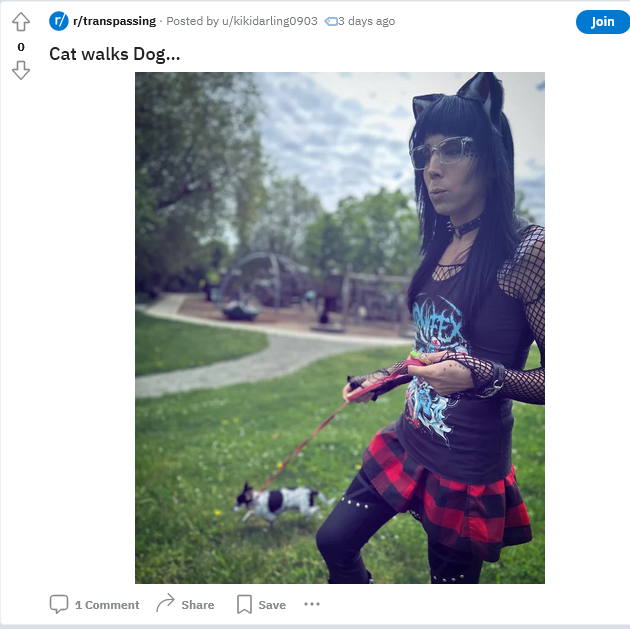630x629 pixels.
Task: Click the bookmark save icon
Action: [x=244, y=604]
